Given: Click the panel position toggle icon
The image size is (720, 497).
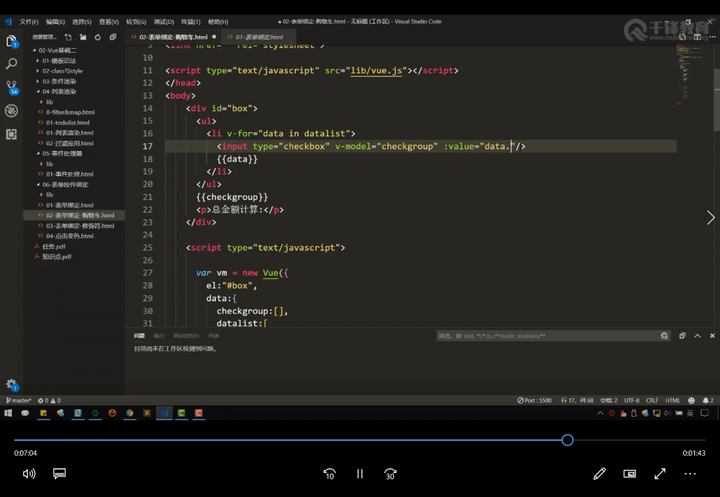Looking at the screenshot, I should point(682,336).
